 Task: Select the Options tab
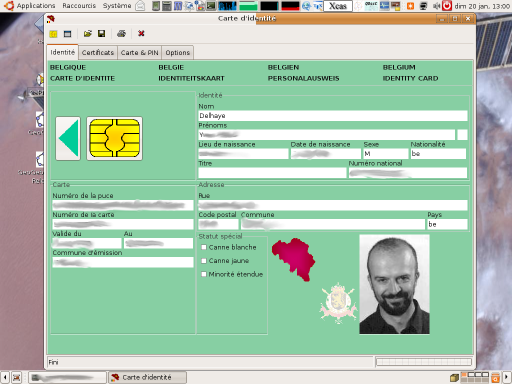coord(178,53)
